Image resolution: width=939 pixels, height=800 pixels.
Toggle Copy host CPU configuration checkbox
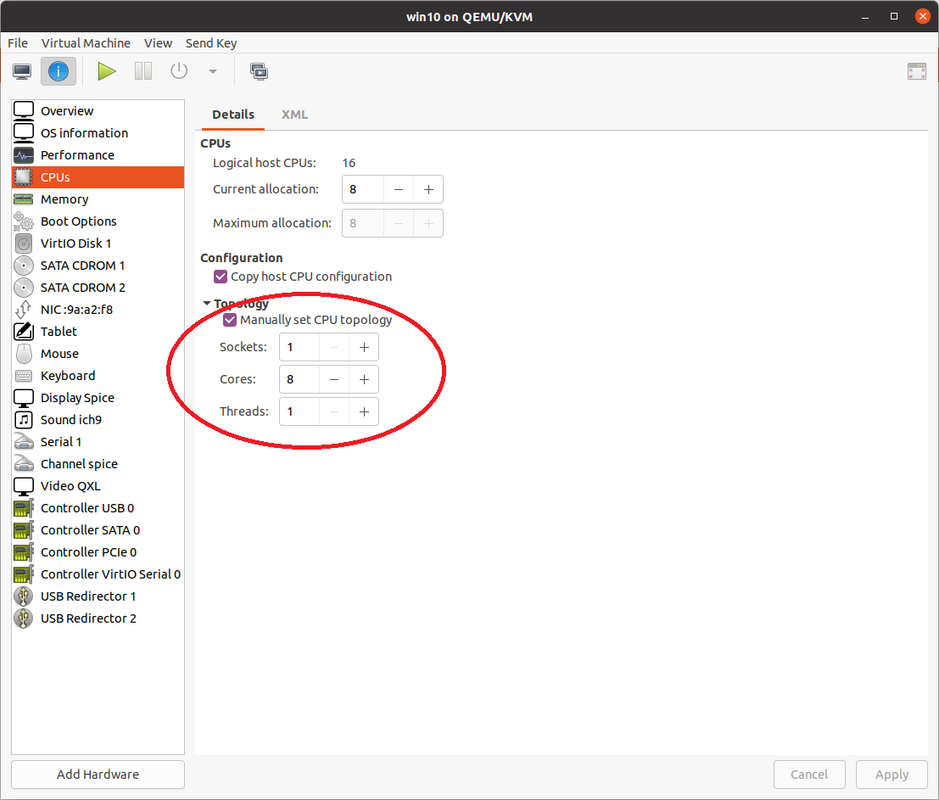(220, 277)
